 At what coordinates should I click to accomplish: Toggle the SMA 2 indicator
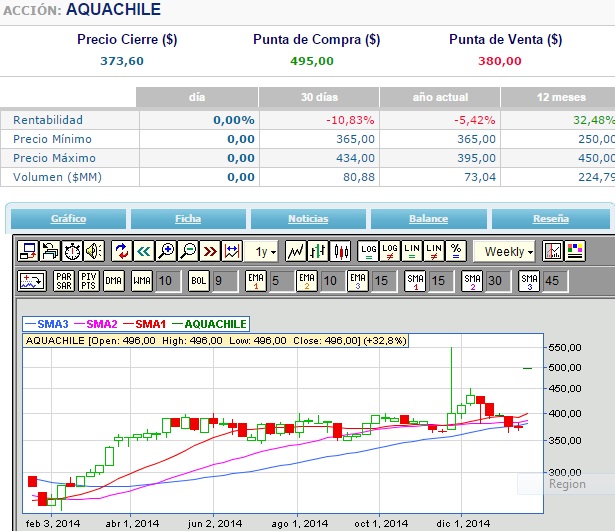click(x=472, y=281)
